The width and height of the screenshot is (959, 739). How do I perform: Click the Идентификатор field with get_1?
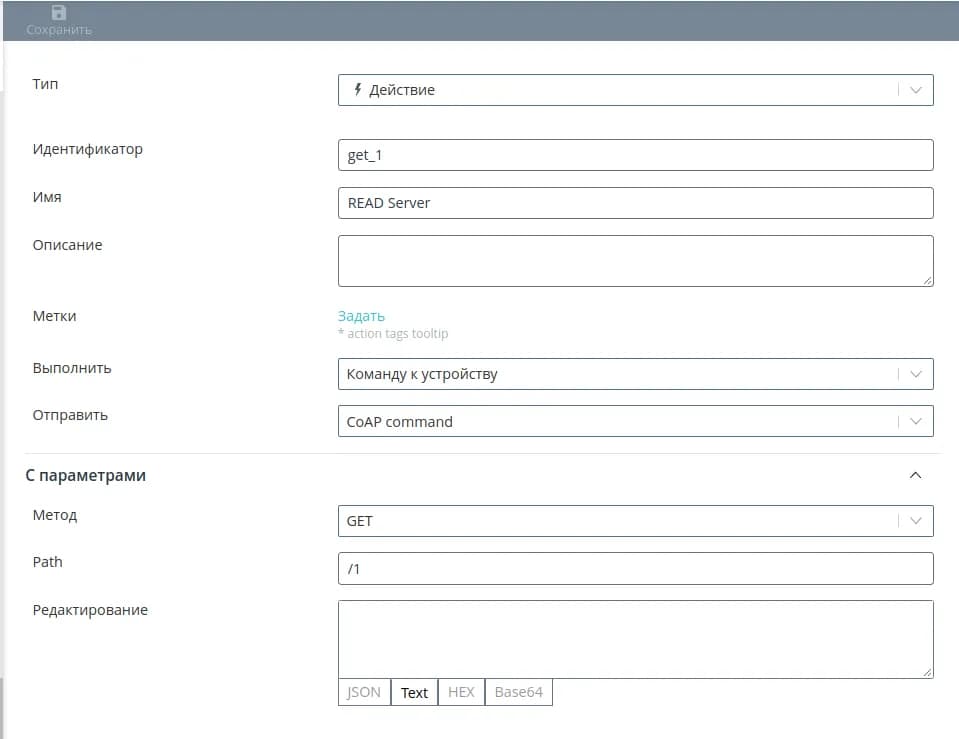635,155
